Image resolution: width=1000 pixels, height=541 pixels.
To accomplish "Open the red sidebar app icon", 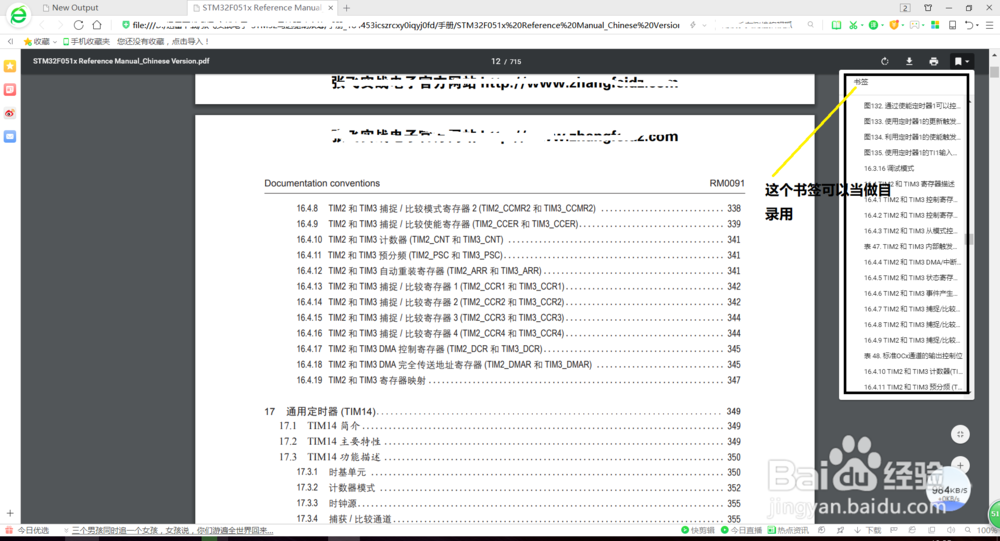I will [x=10, y=89].
